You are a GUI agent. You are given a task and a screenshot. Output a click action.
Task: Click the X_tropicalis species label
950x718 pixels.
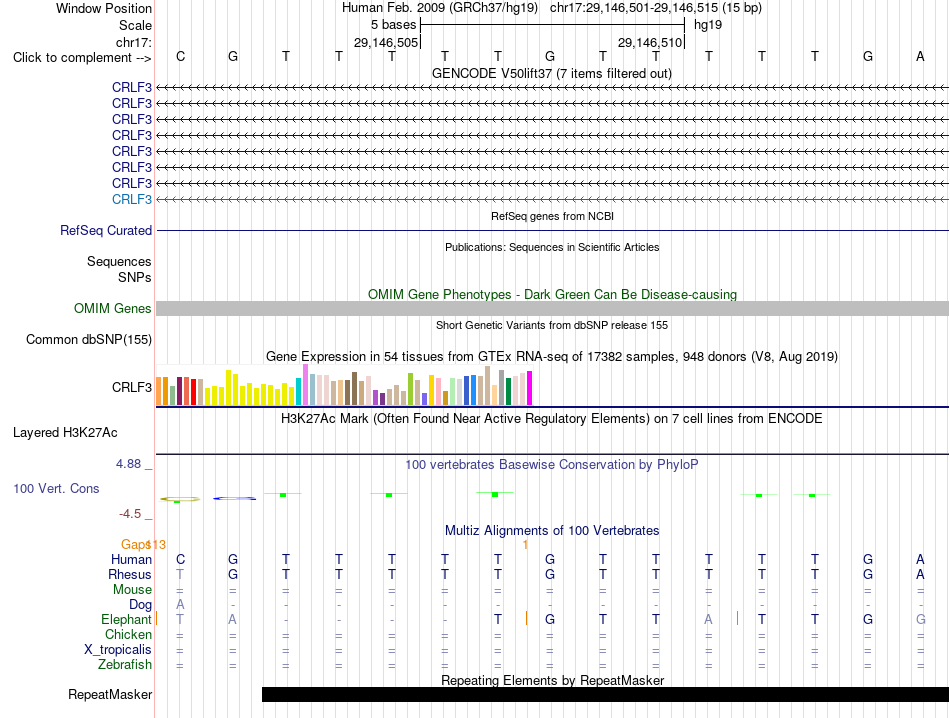point(118,650)
